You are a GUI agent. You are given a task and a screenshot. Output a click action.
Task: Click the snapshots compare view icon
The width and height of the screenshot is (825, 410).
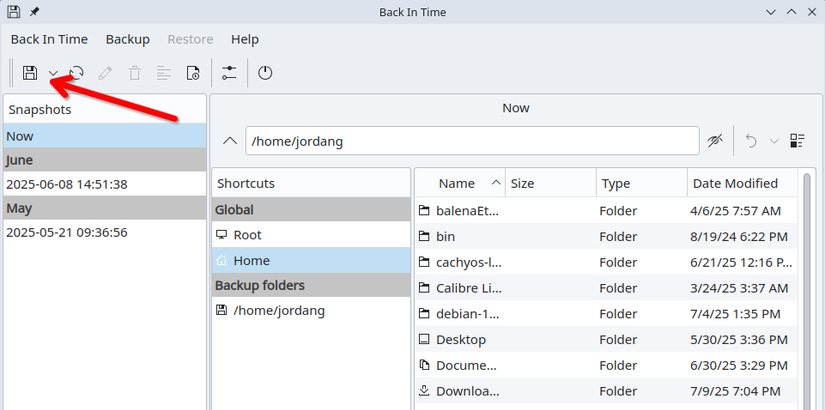[797, 141]
